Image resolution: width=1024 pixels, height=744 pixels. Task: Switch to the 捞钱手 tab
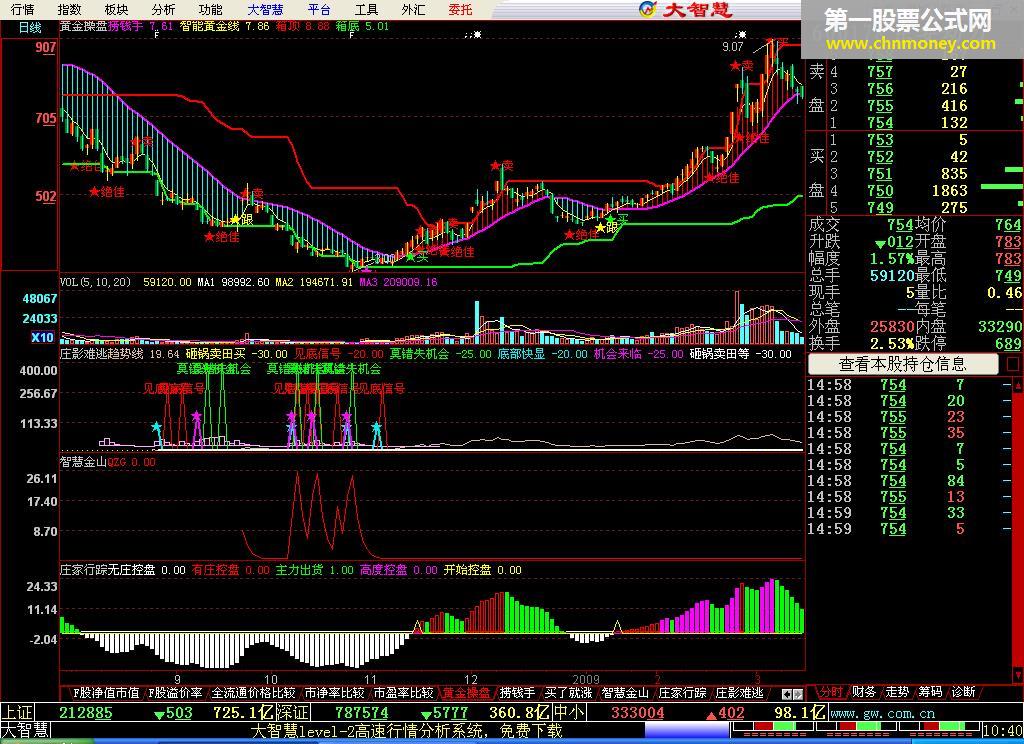[517, 692]
